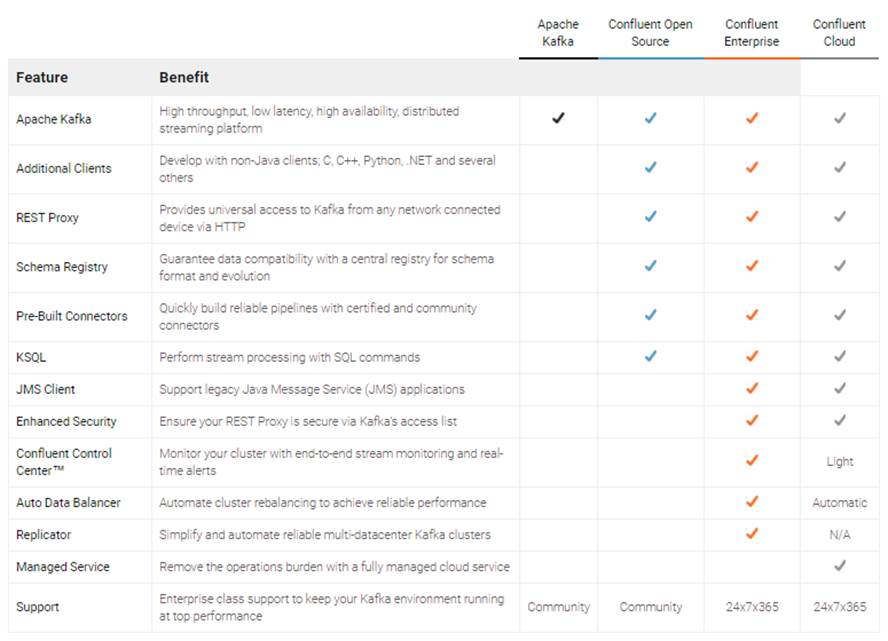Click the Automatic value for Auto Data Balancer
This screenshot has height=641, width=888.
[840, 503]
